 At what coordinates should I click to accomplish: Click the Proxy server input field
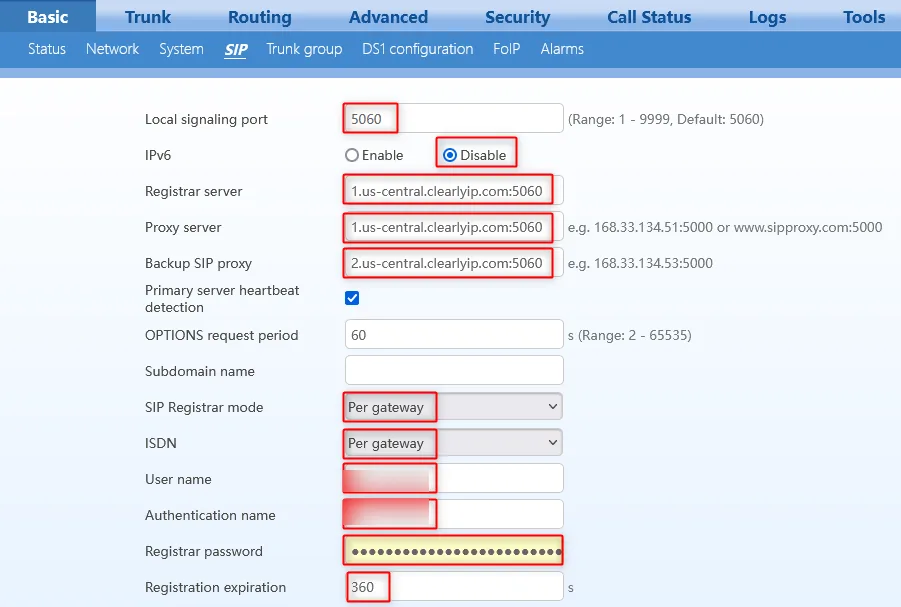454,227
